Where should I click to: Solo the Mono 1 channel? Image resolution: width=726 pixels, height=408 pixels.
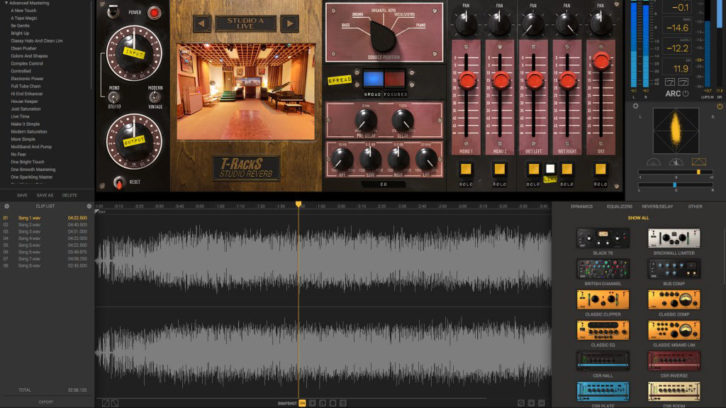point(466,169)
